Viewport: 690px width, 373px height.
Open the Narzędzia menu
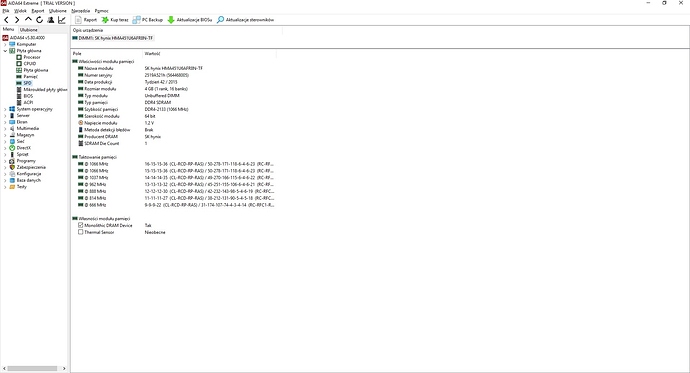(81, 11)
